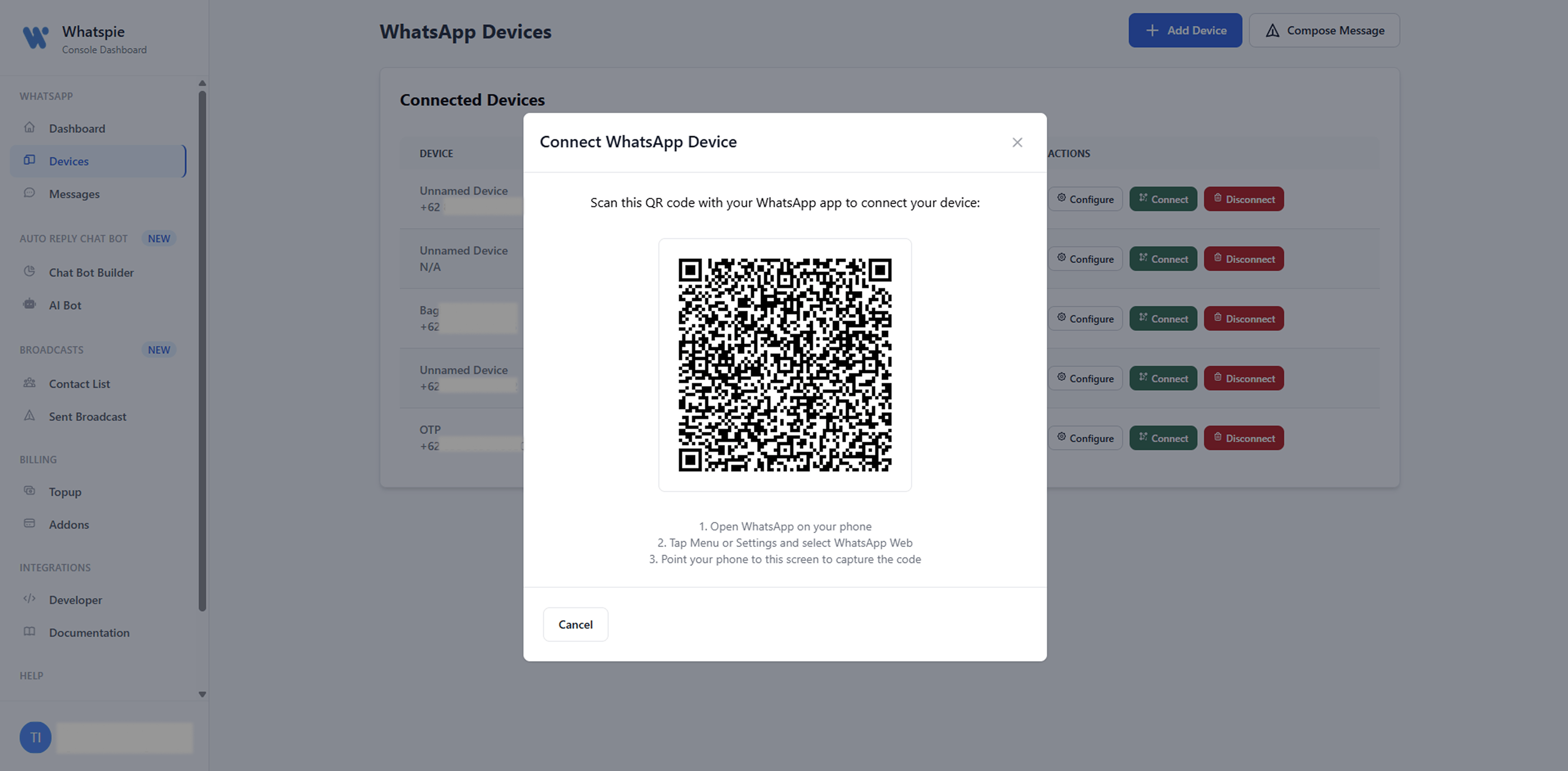Click the Dashboard home icon
The height and width of the screenshot is (771, 1568).
click(29, 127)
